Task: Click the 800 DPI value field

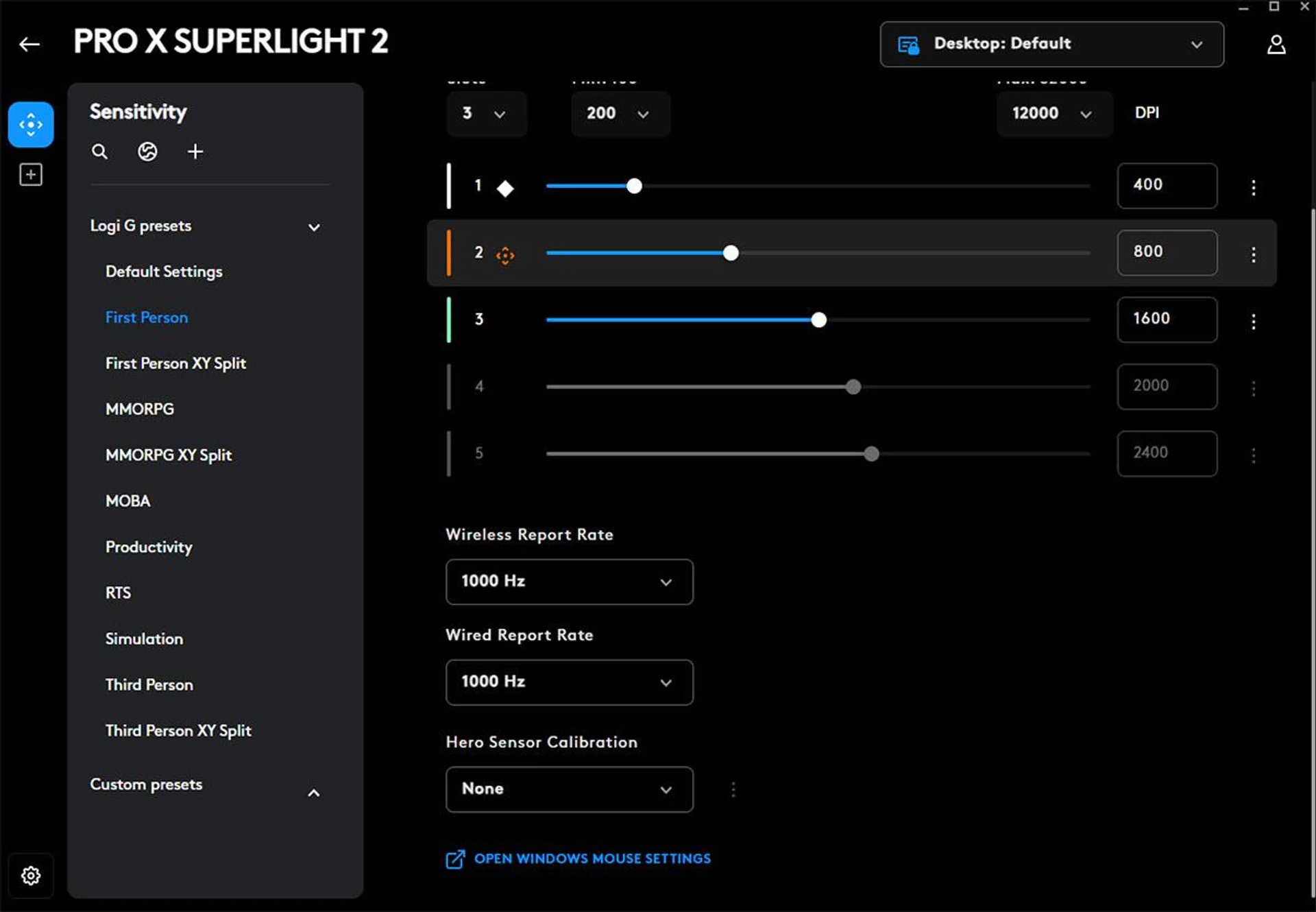Action: [x=1167, y=252]
